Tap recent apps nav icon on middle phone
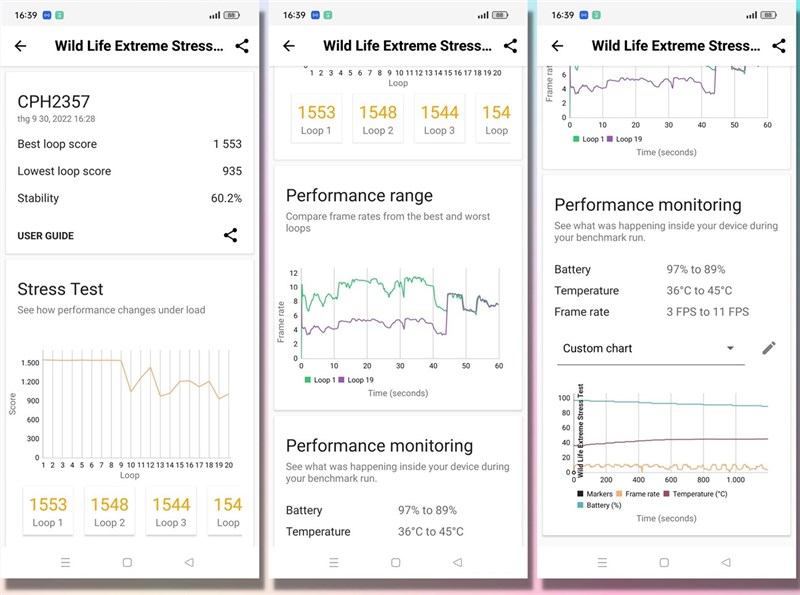The height and width of the screenshot is (595, 800). click(334, 562)
